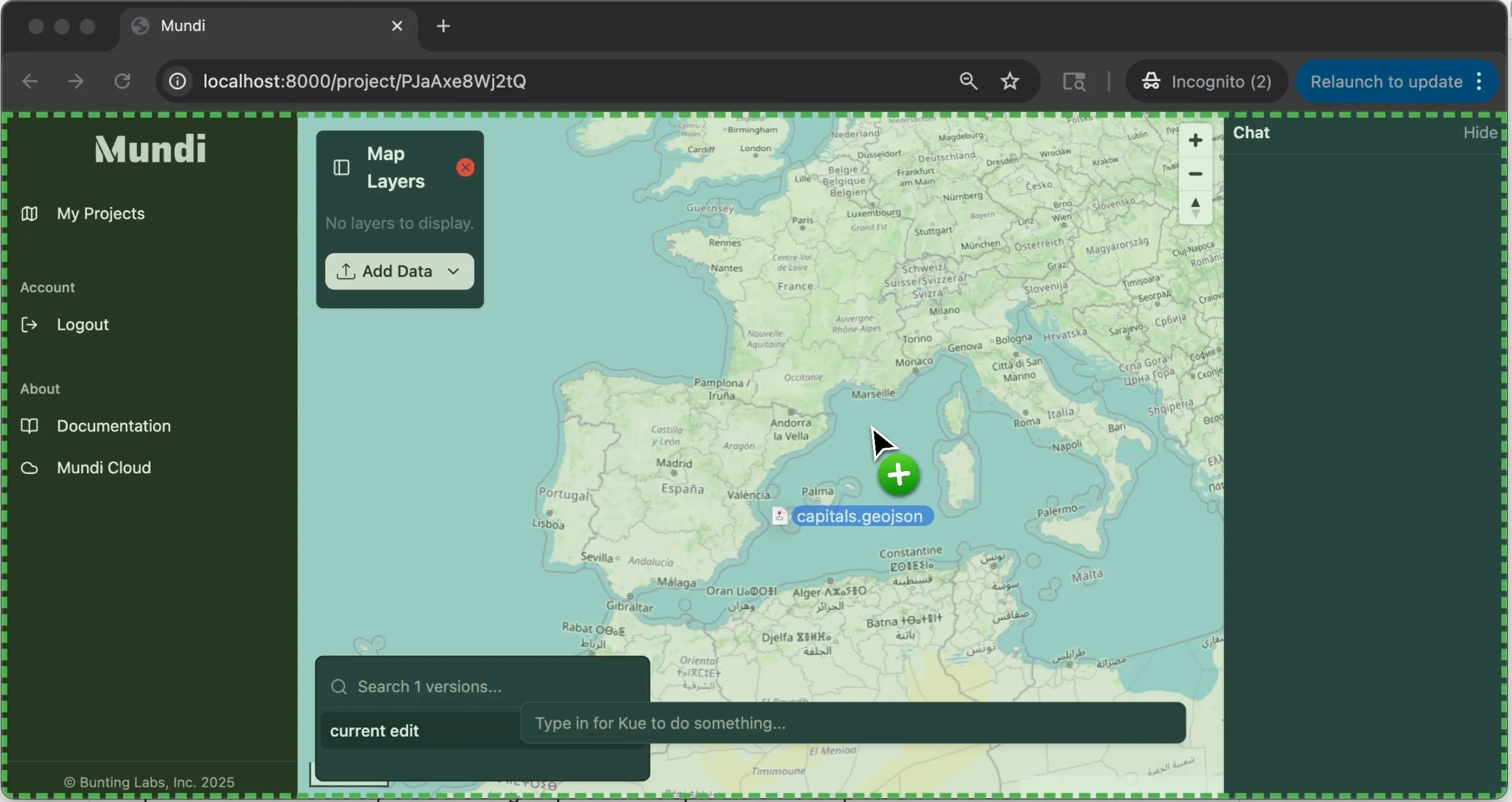Open the Chrome three-dot menu
The height and width of the screenshot is (802, 1512).
tap(1480, 81)
